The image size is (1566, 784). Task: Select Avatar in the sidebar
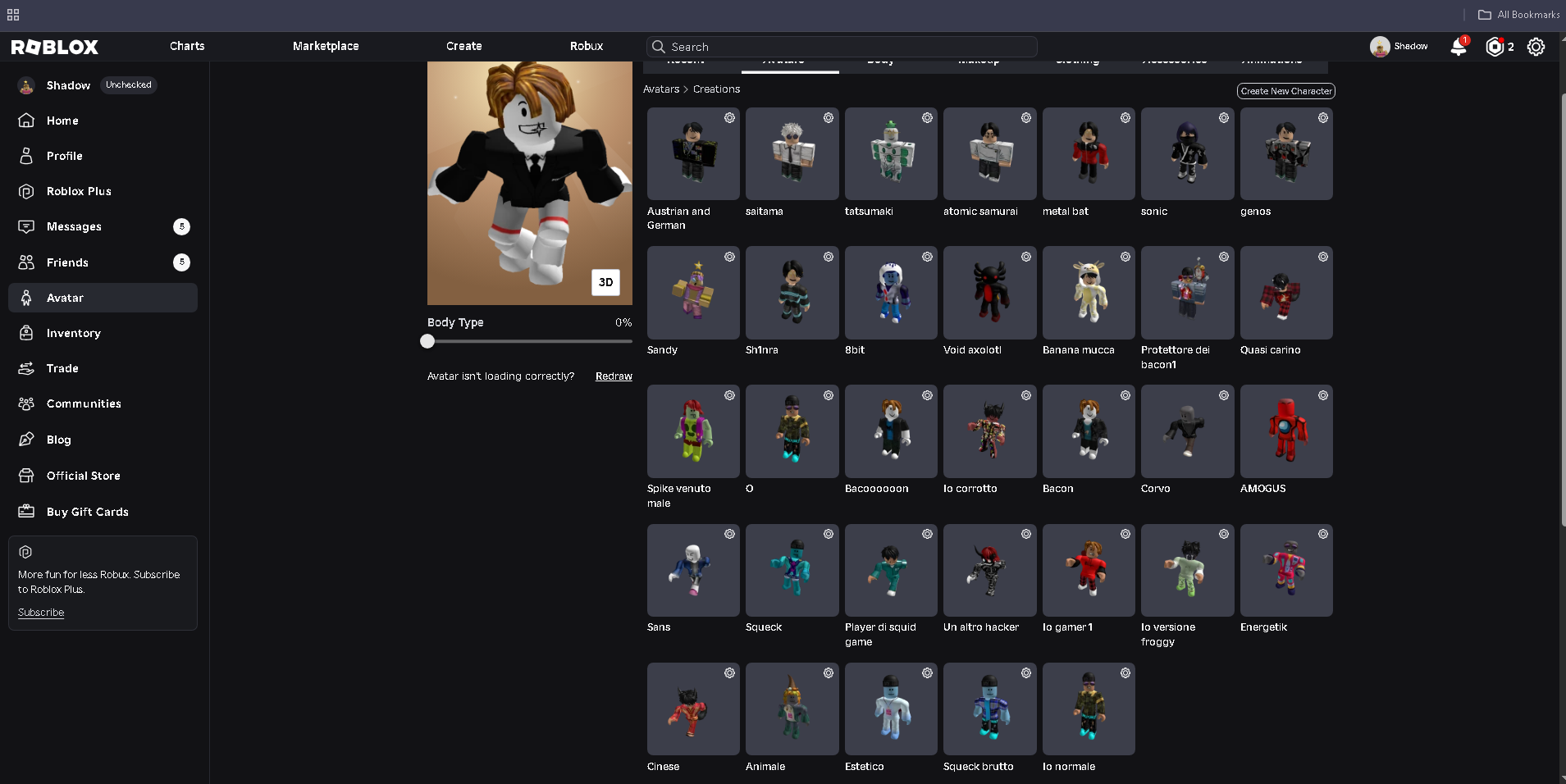point(103,298)
